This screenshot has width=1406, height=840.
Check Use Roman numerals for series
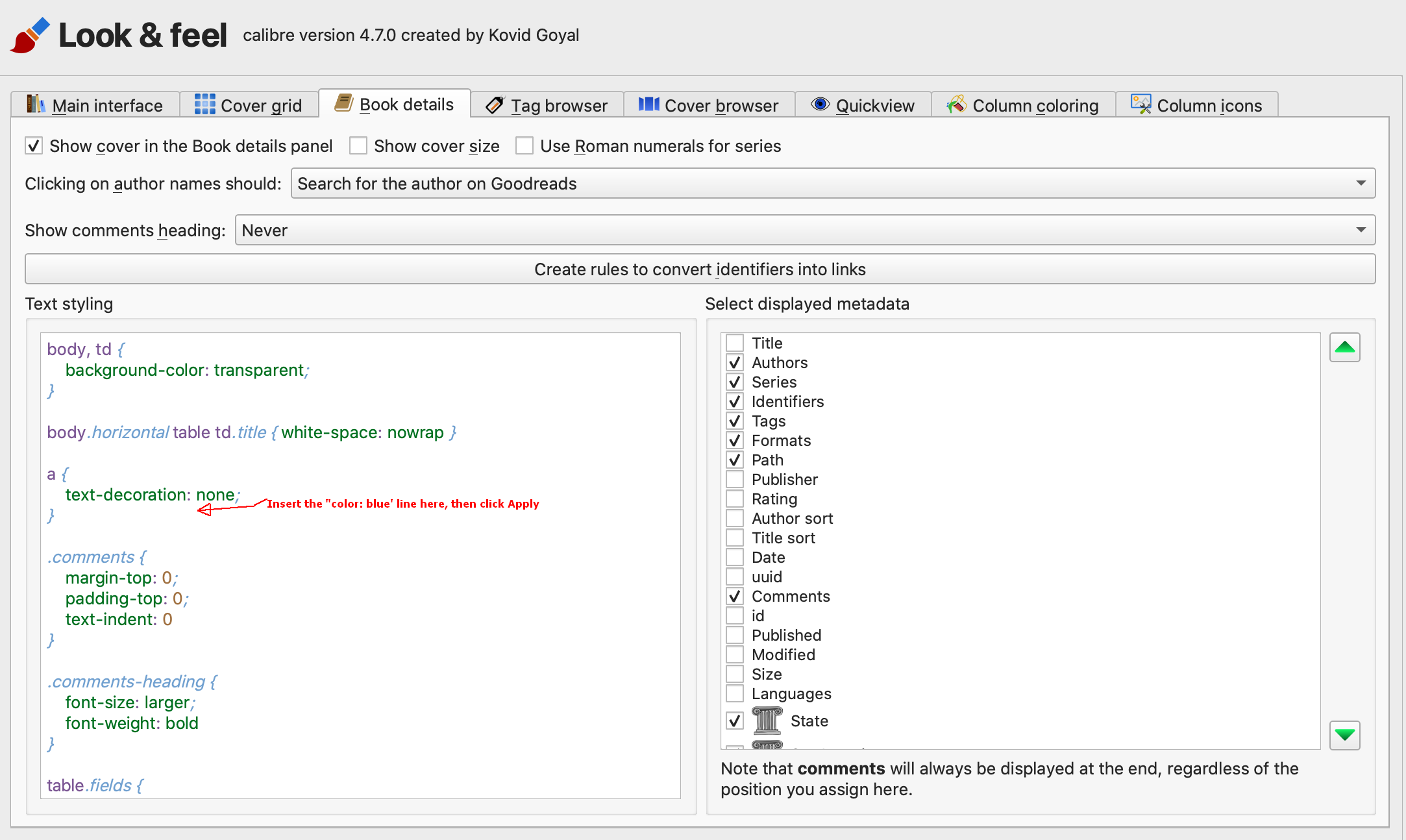pos(524,146)
